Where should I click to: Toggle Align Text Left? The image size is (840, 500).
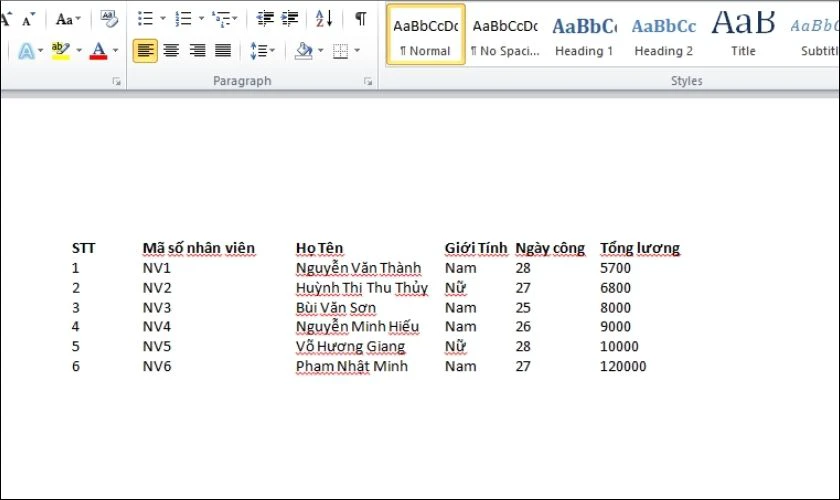click(x=145, y=51)
